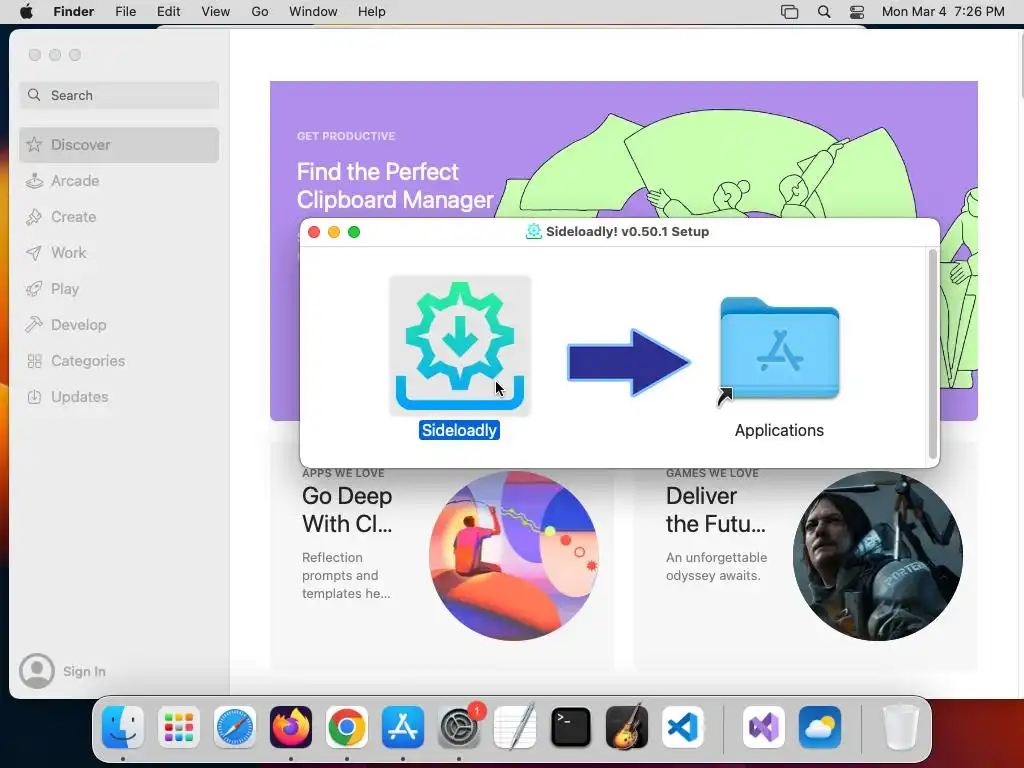Open App Store from the Dock
Screen dimensions: 1024x768
coord(403,727)
